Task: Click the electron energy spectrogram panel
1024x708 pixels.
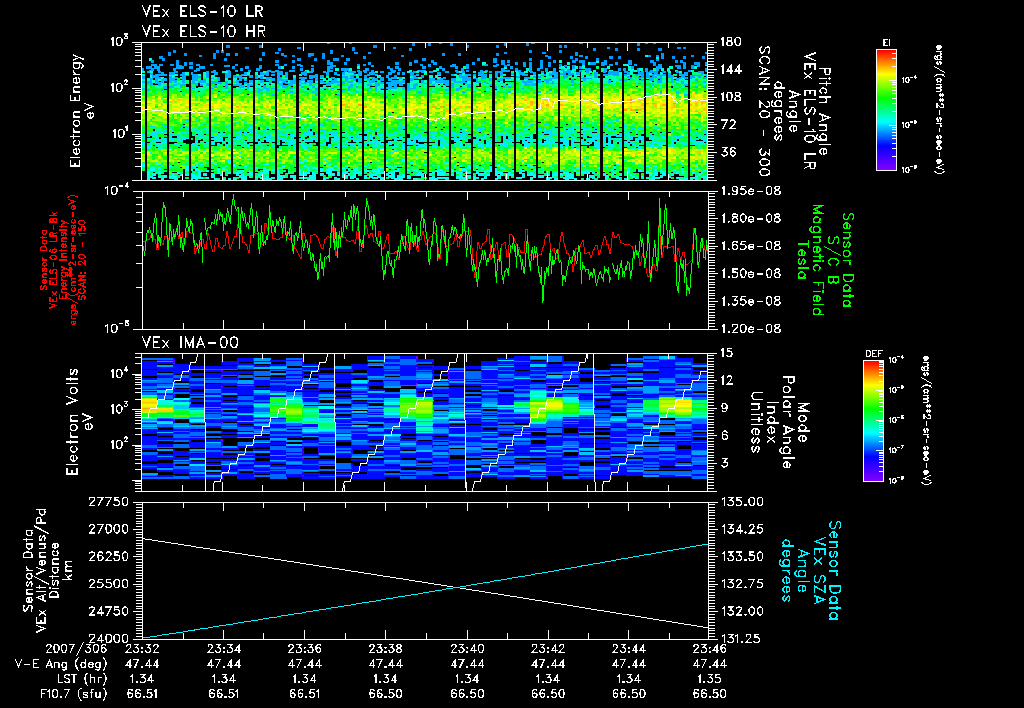Action: pyautogui.click(x=425, y=111)
